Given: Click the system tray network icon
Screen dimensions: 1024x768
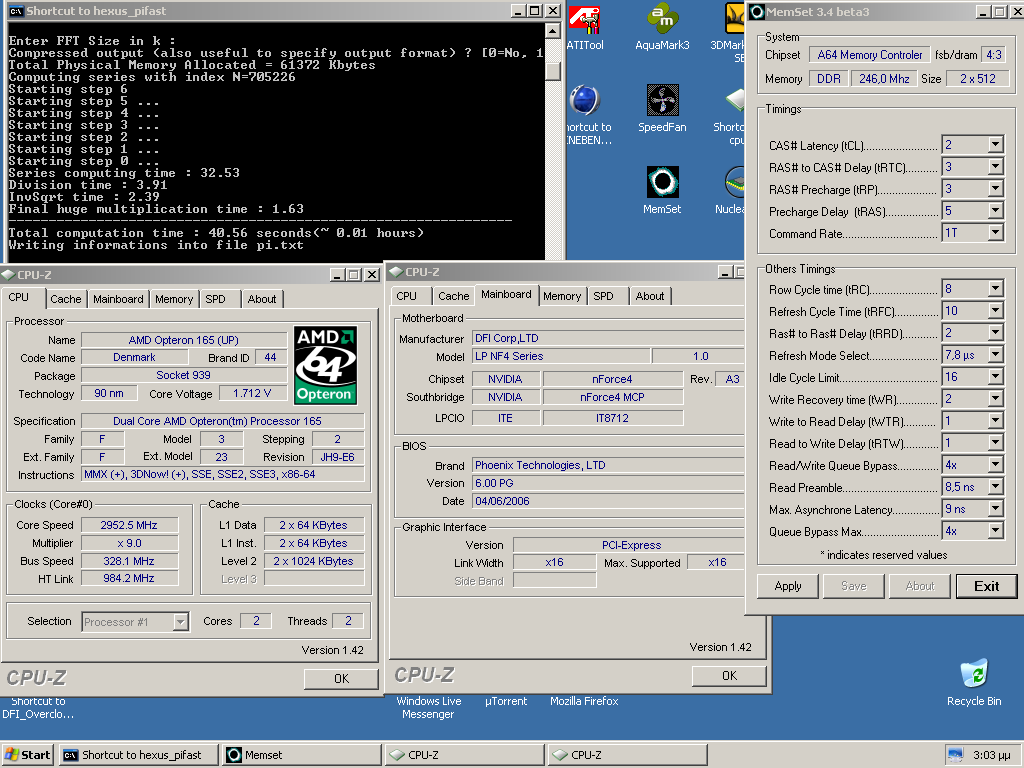Looking at the screenshot, I should pos(955,755).
